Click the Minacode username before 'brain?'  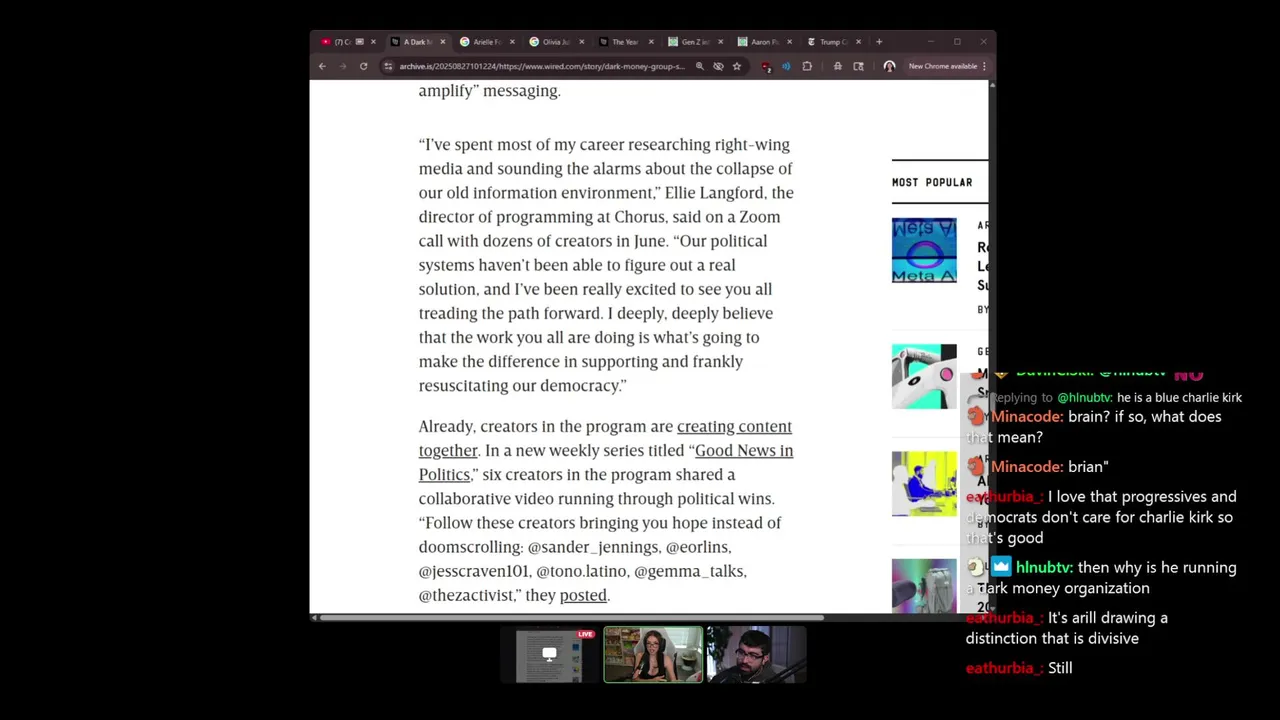click(1027, 417)
